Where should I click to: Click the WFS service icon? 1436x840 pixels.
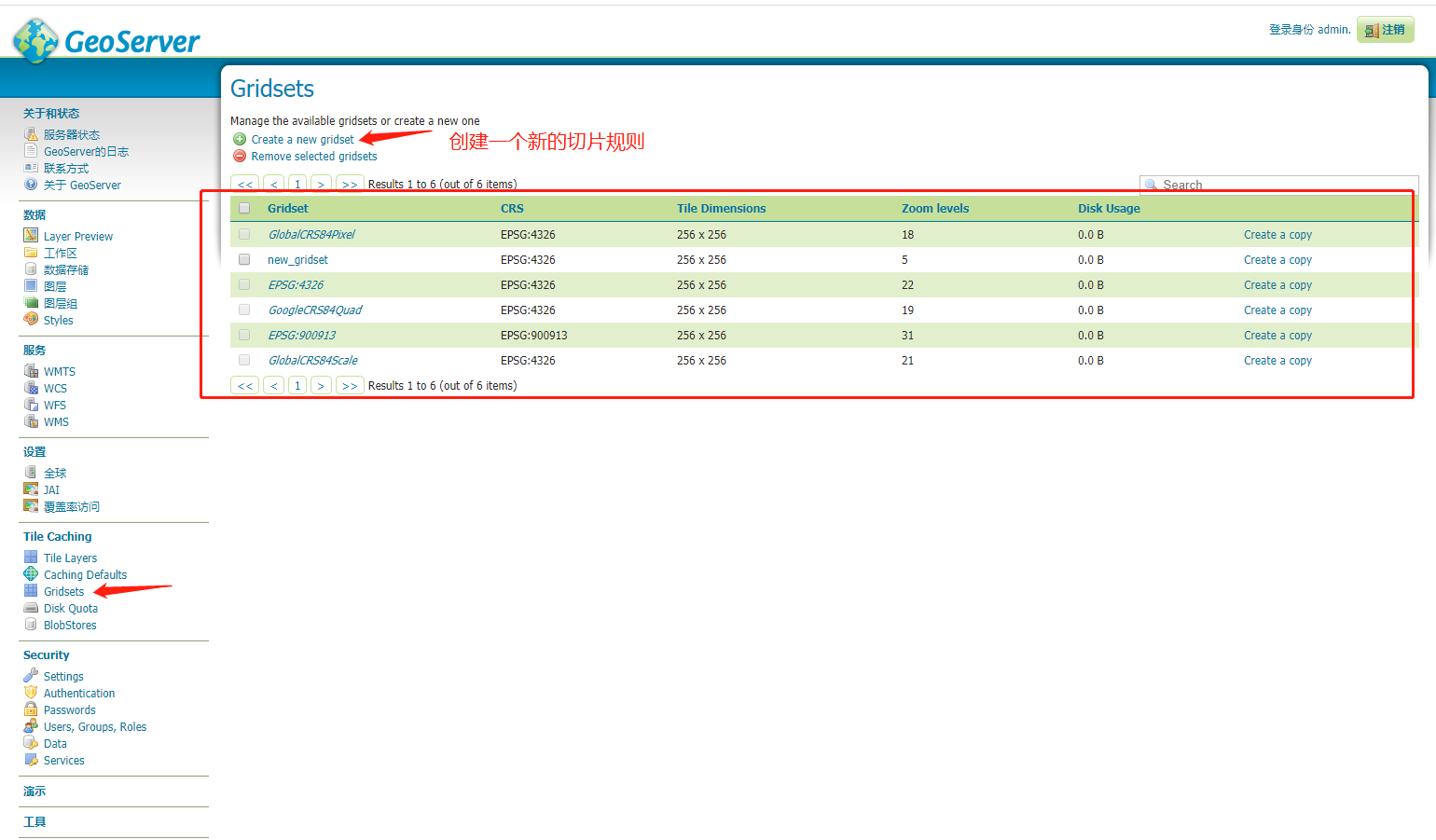tap(31, 405)
